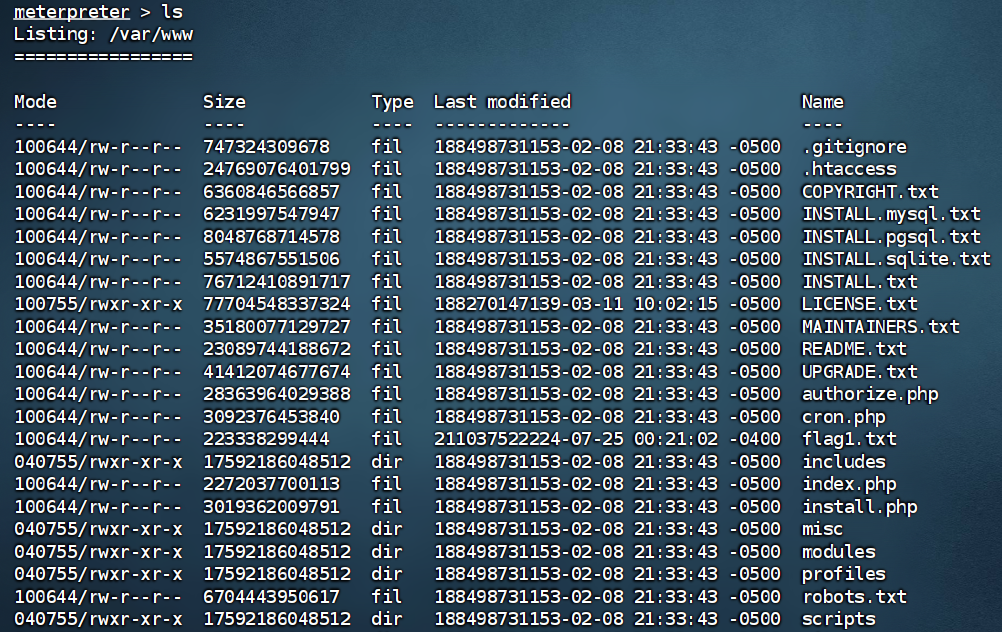
Task: Select the LICENSE.txt file name
Action: click(x=859, y=304)
